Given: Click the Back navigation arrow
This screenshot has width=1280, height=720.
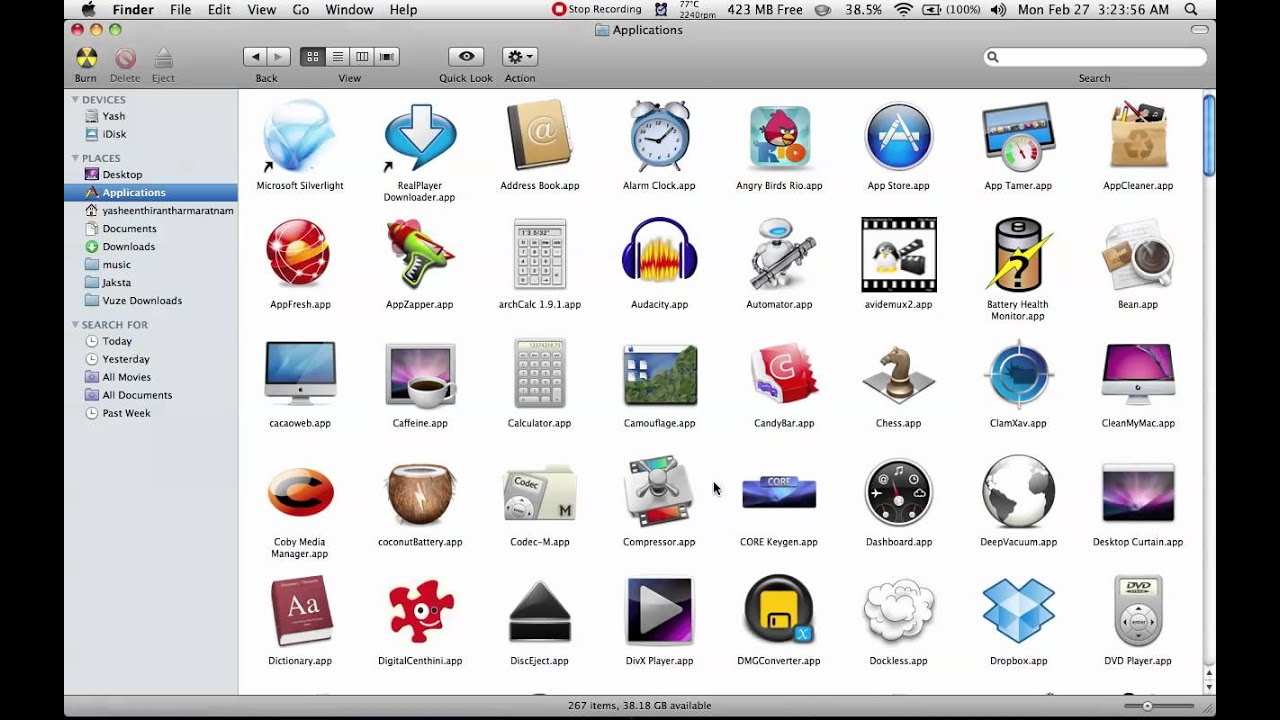Looking at the screenshot, I should [255, 57].
